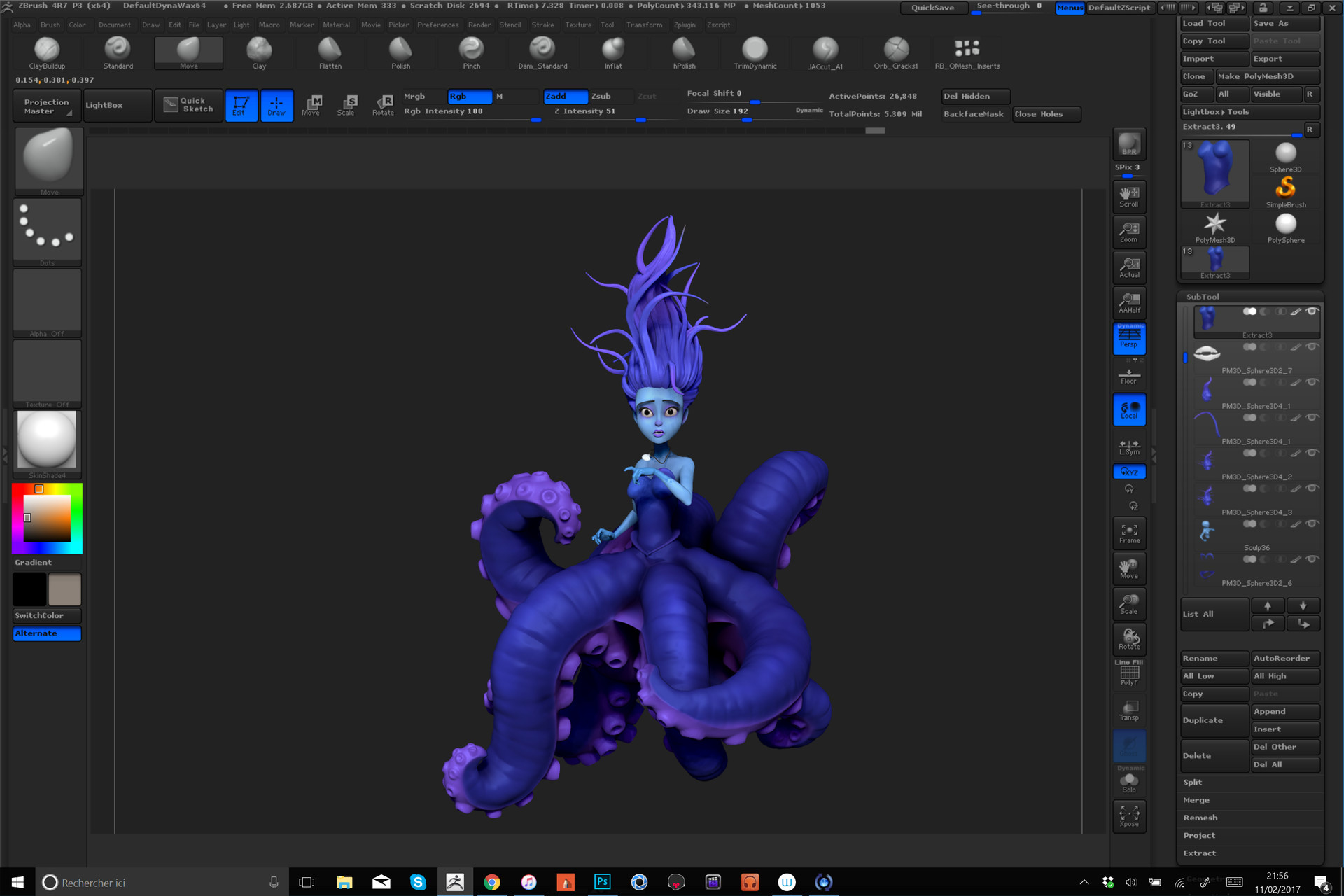
Task: Toggle PolyF wireframe display
Action: (x=1129, y=674)
